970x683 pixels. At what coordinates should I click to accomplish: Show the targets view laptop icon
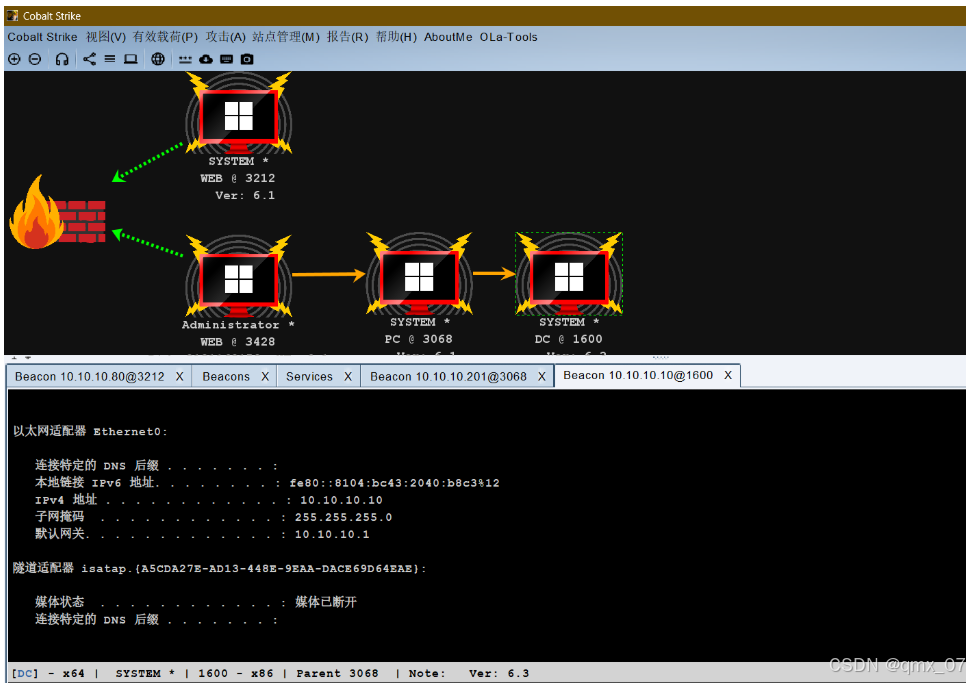[x=131, y=59]
